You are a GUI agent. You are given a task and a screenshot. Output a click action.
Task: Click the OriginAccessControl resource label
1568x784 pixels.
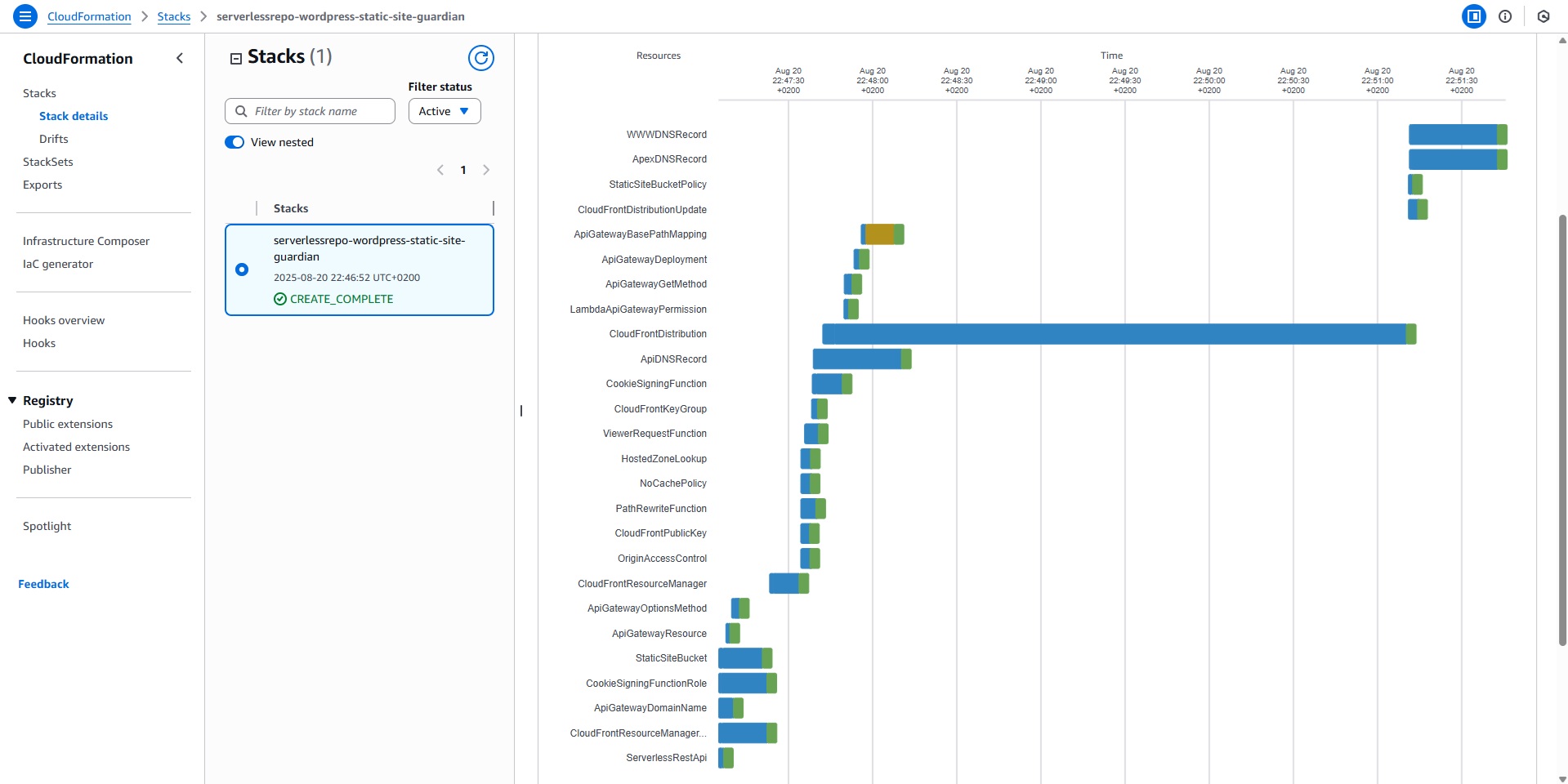point(662,559)
